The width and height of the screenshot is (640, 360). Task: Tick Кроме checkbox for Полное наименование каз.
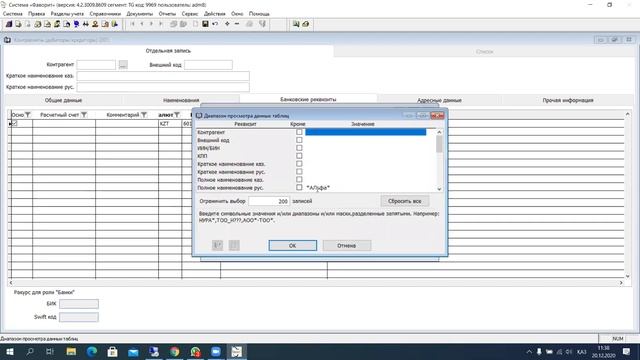click(299, 179)
